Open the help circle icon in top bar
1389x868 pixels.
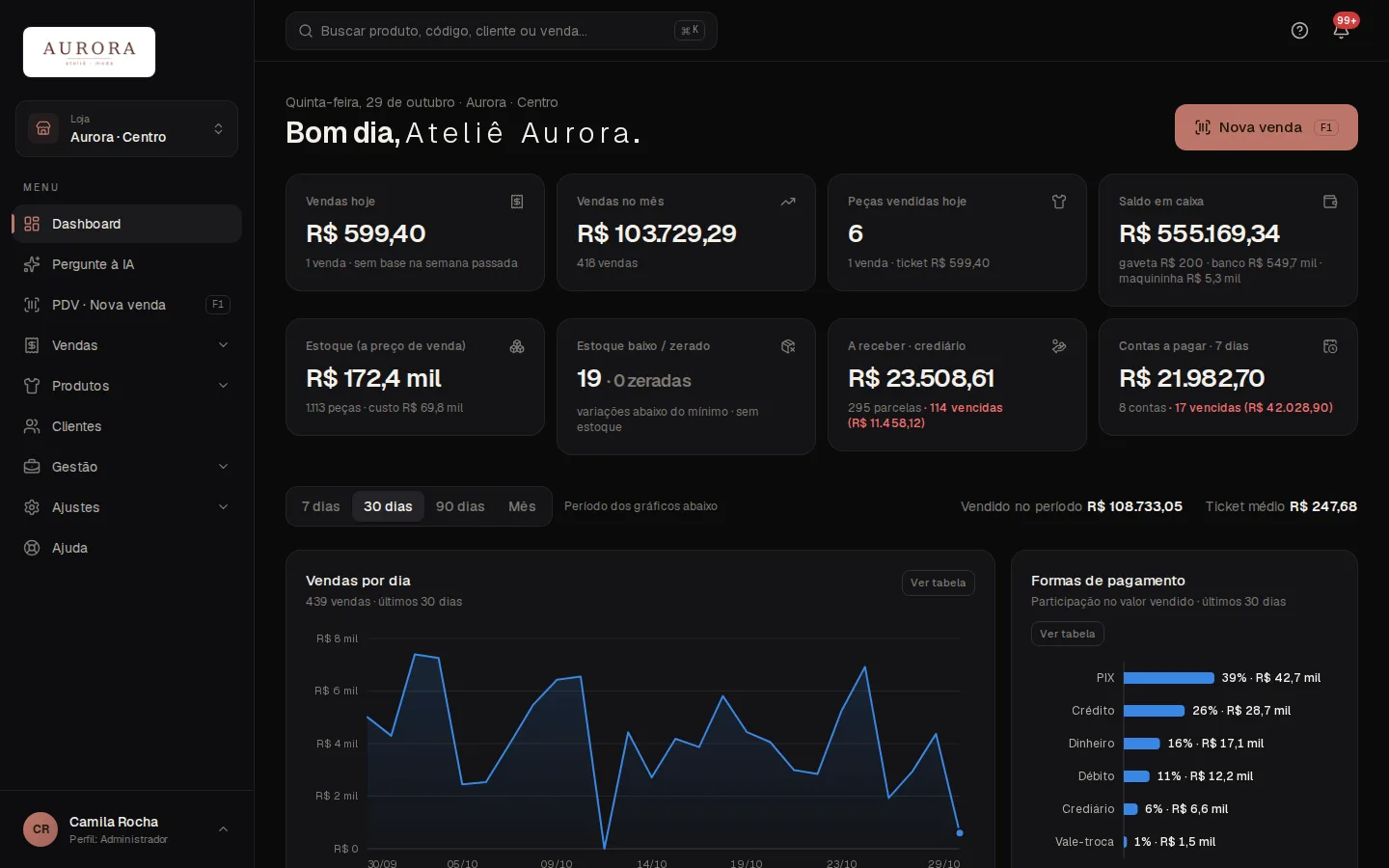[x=1299, y=31]
